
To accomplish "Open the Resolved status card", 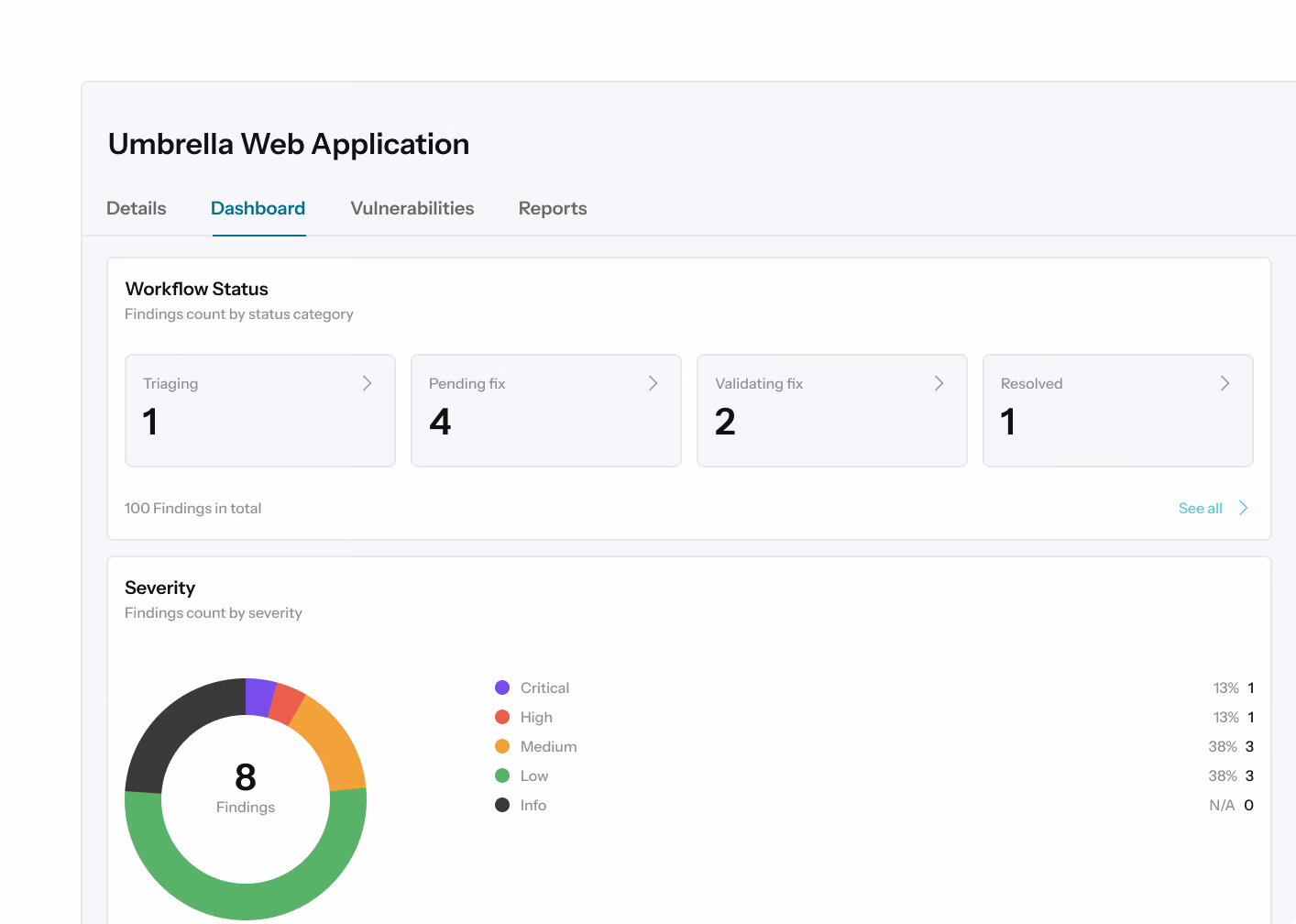I will 1118,411.
